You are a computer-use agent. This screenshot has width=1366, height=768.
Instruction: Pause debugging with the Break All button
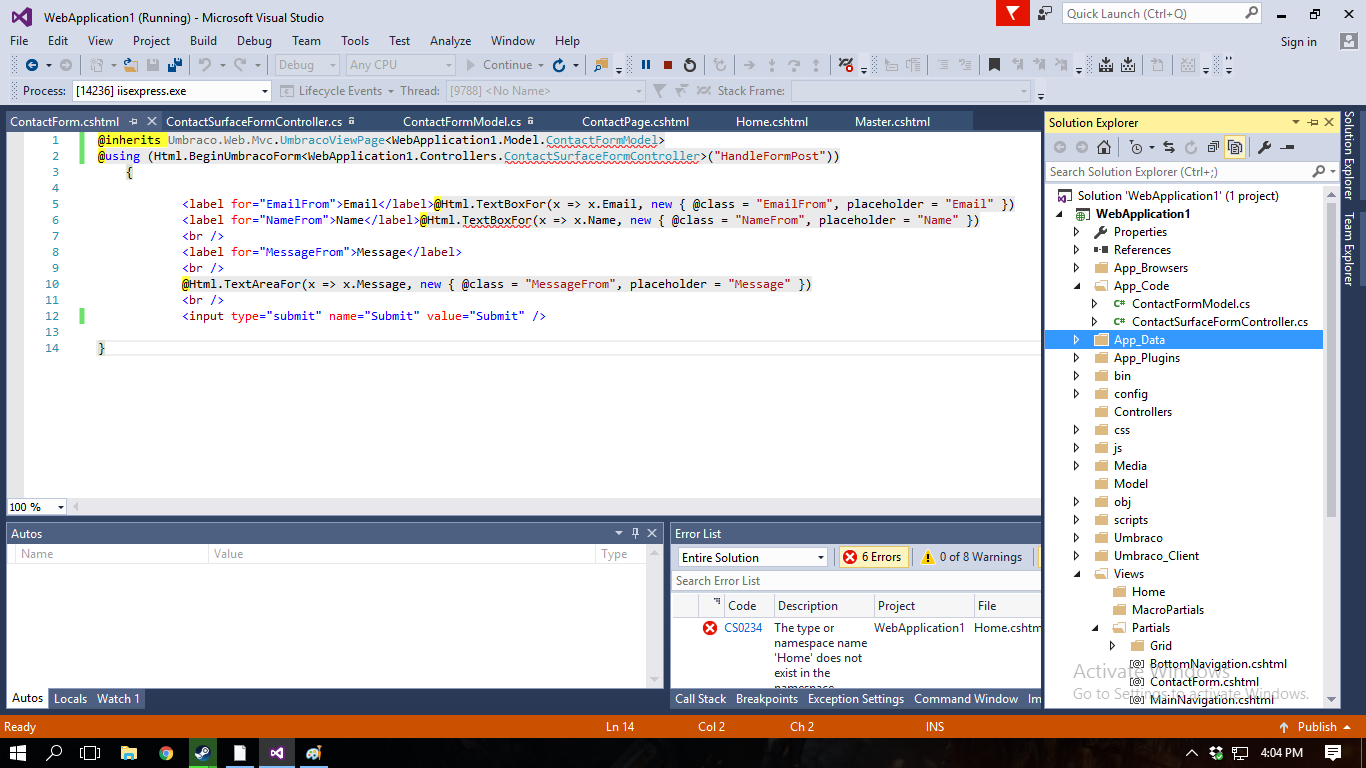(x=646, y=65)
